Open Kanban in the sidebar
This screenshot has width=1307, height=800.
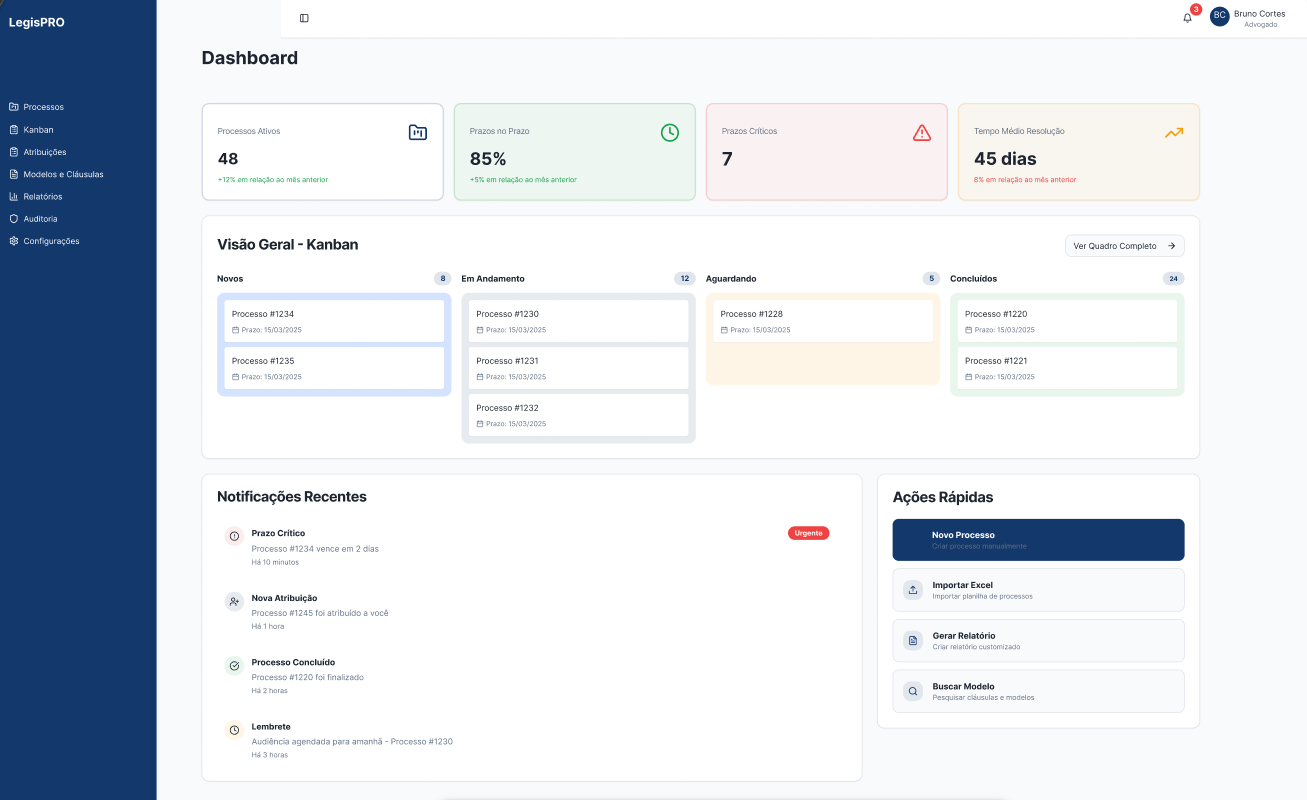point(38,129)
